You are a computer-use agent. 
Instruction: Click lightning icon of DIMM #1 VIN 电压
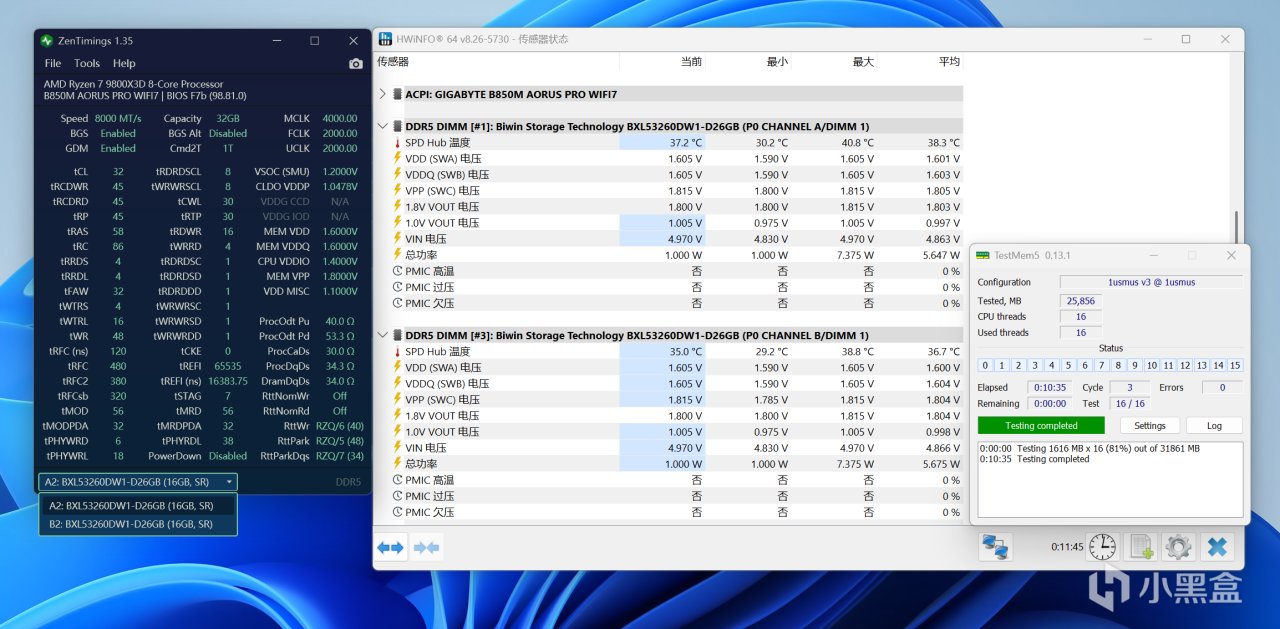pyautogui.click(x=397, y=239)
